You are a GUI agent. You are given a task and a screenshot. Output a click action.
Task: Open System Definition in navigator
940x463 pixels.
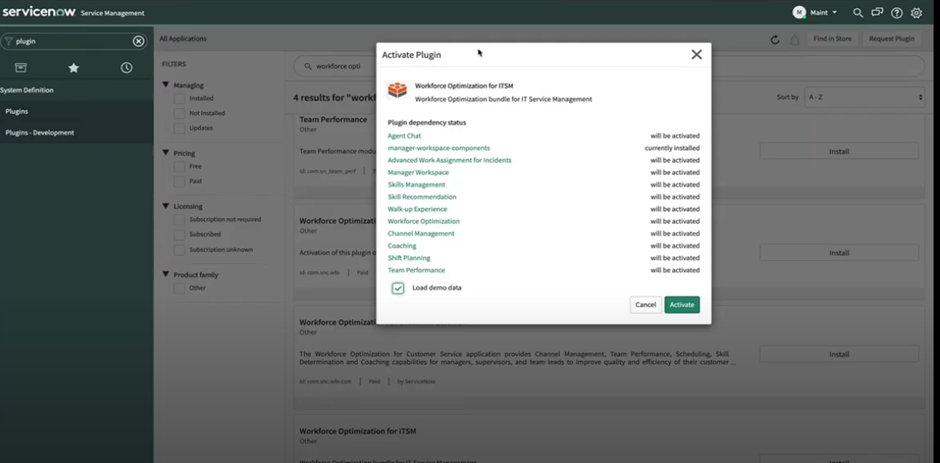click(x=27, y=90)
